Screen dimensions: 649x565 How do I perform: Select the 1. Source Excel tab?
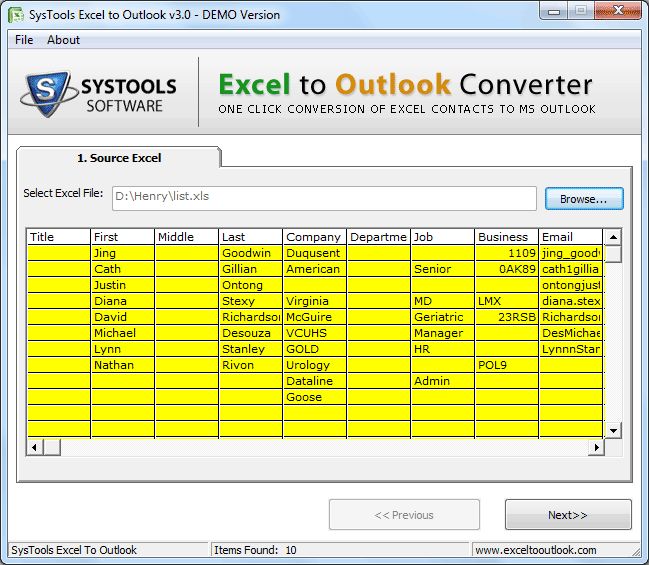(x=119, y=158)
